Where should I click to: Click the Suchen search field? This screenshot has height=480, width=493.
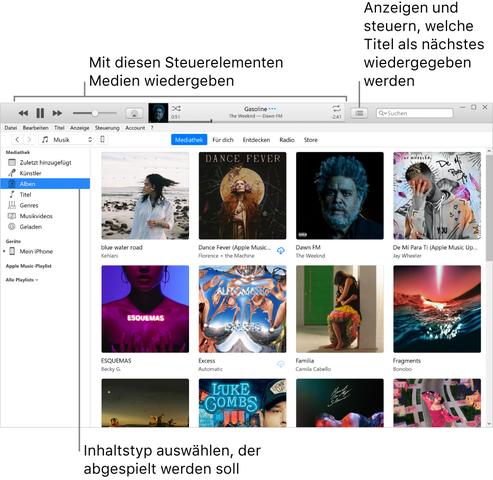(x=415, y=113)
